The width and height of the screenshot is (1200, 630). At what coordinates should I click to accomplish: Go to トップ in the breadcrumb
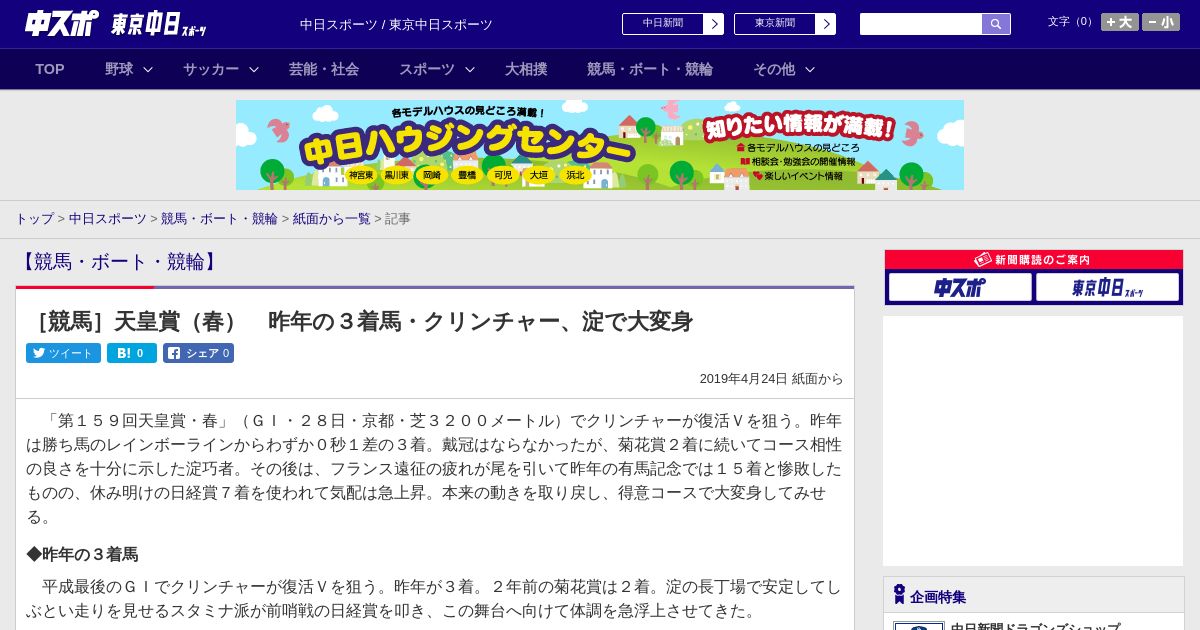point(34,219)
